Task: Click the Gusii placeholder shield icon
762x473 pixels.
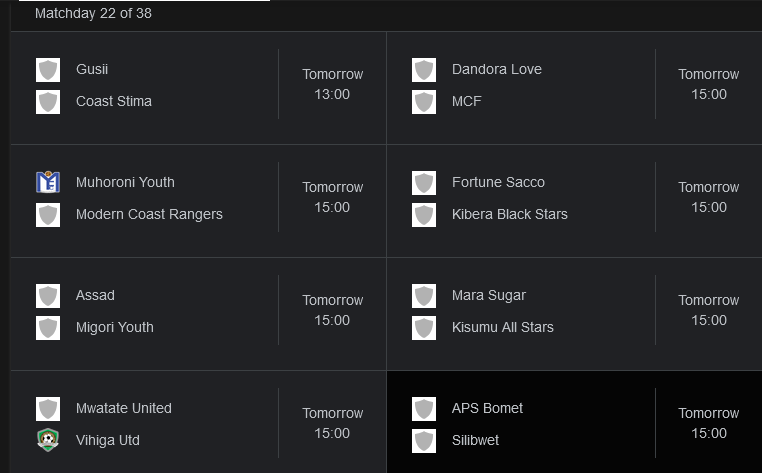Action: point(48,70)
